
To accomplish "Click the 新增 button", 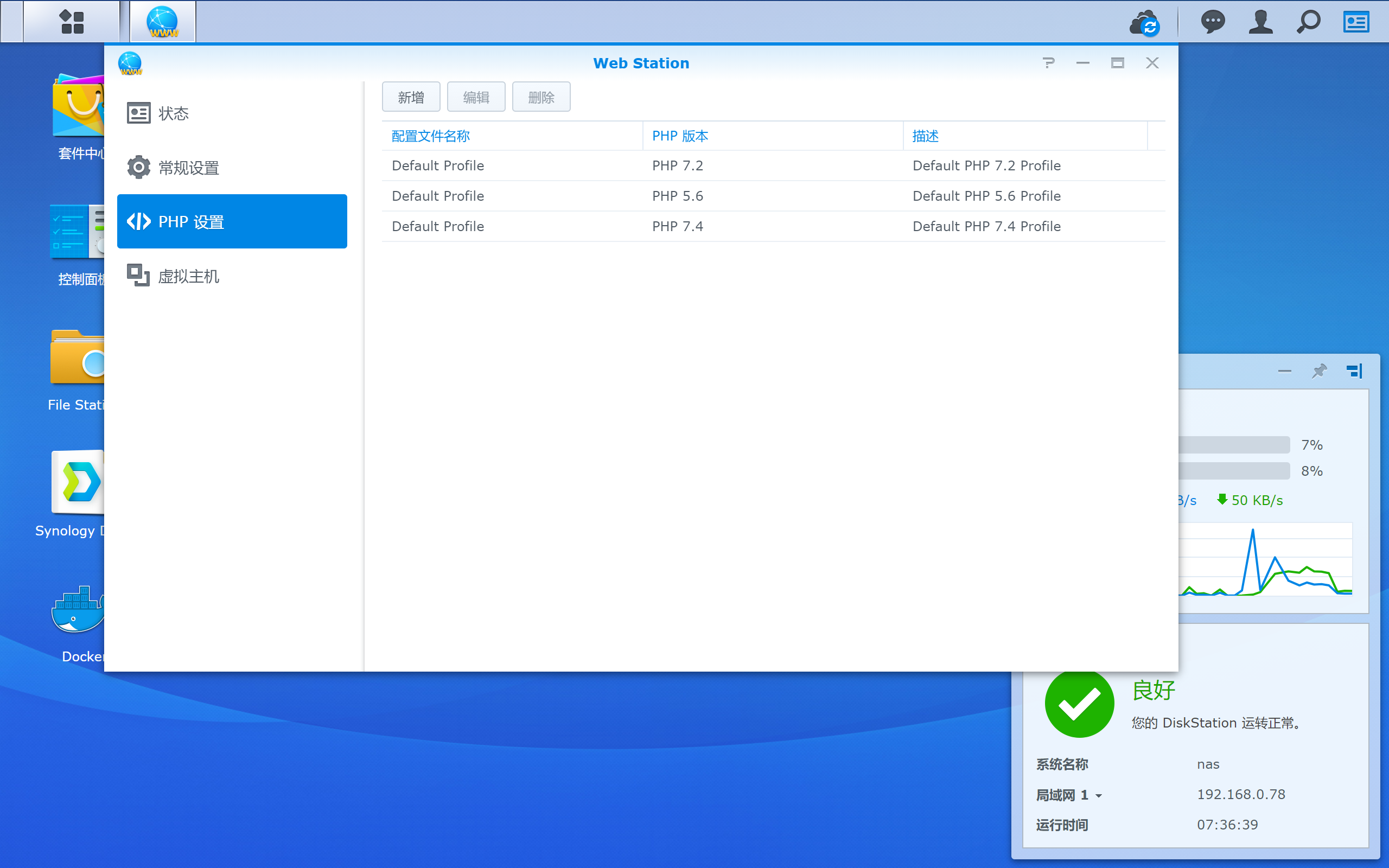I will point(411,97).
